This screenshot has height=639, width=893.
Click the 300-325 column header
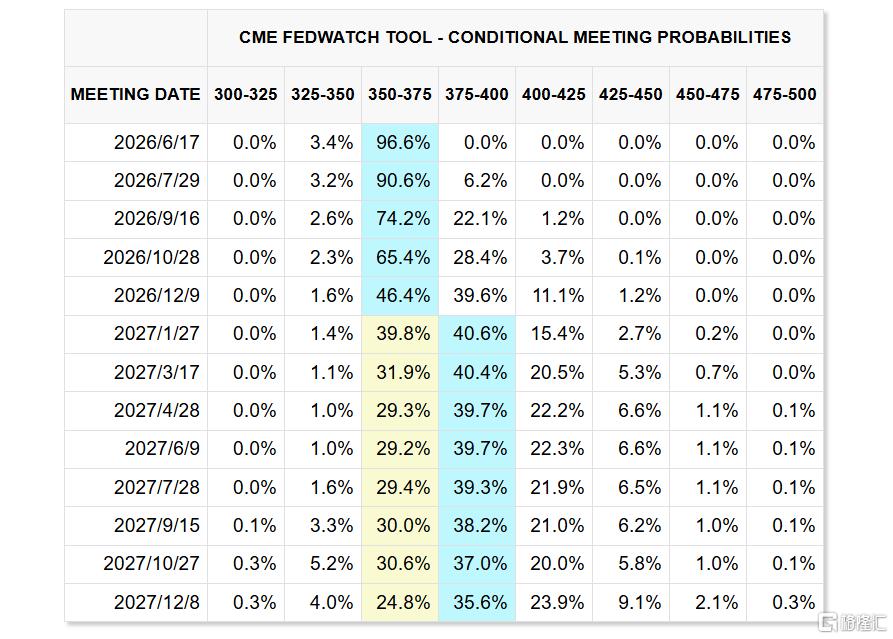(245, 95)
